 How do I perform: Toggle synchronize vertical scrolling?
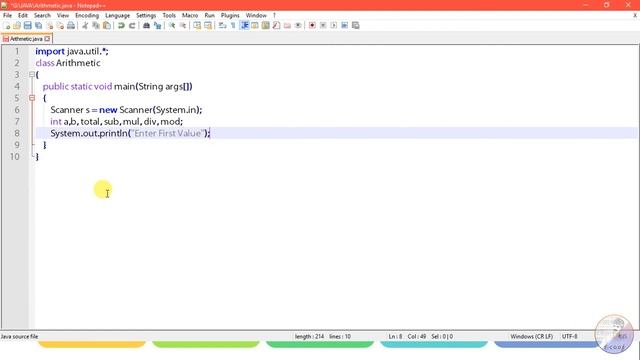197,26
